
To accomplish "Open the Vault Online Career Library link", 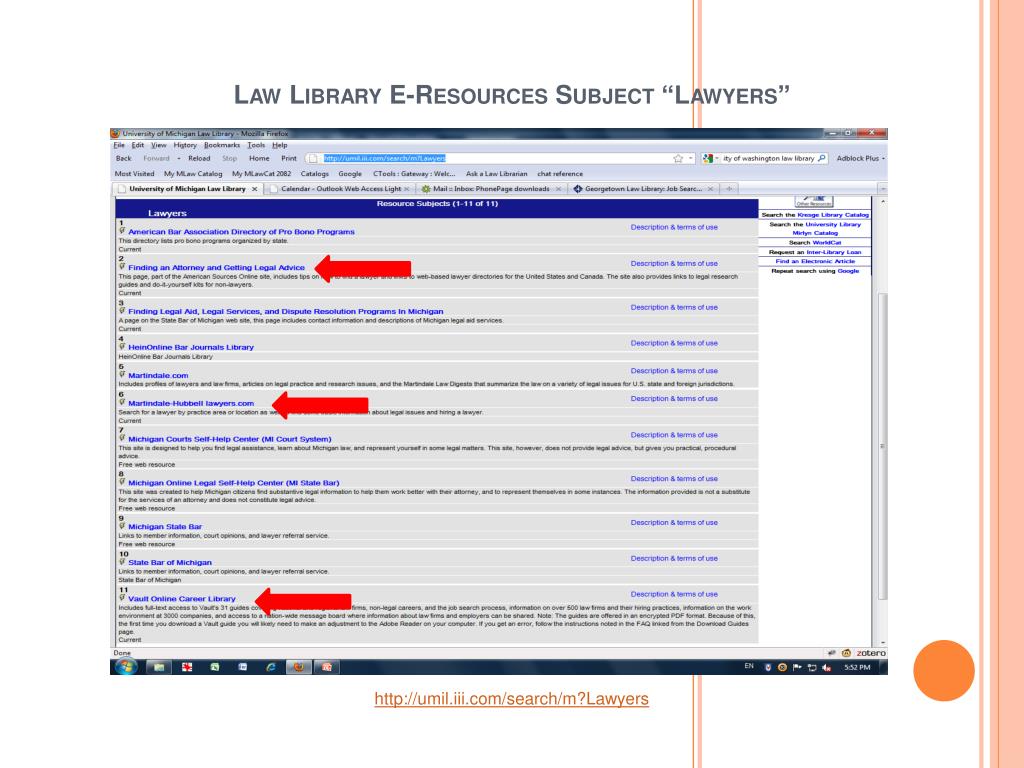I will coord(182,598).
